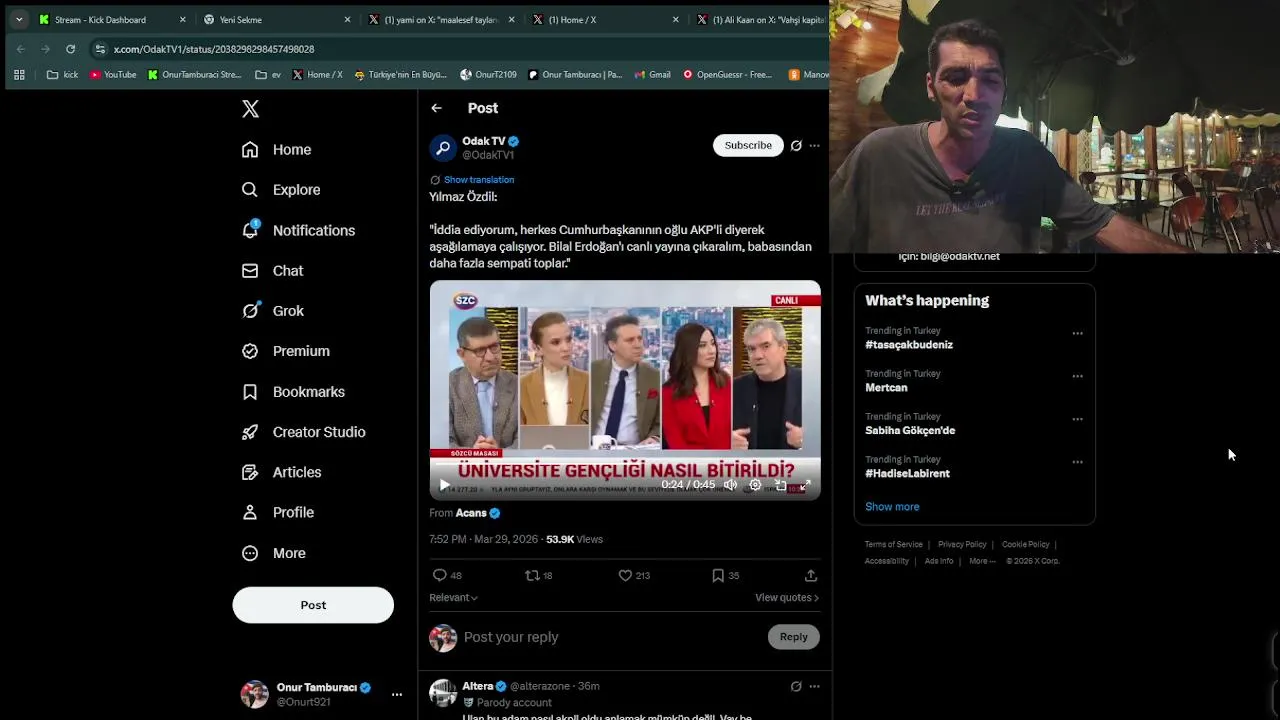Expand the Relevant replies sort dropdown
This screenshot has width=1280, height=720.
pyautogui.click(x=453, y=597)
